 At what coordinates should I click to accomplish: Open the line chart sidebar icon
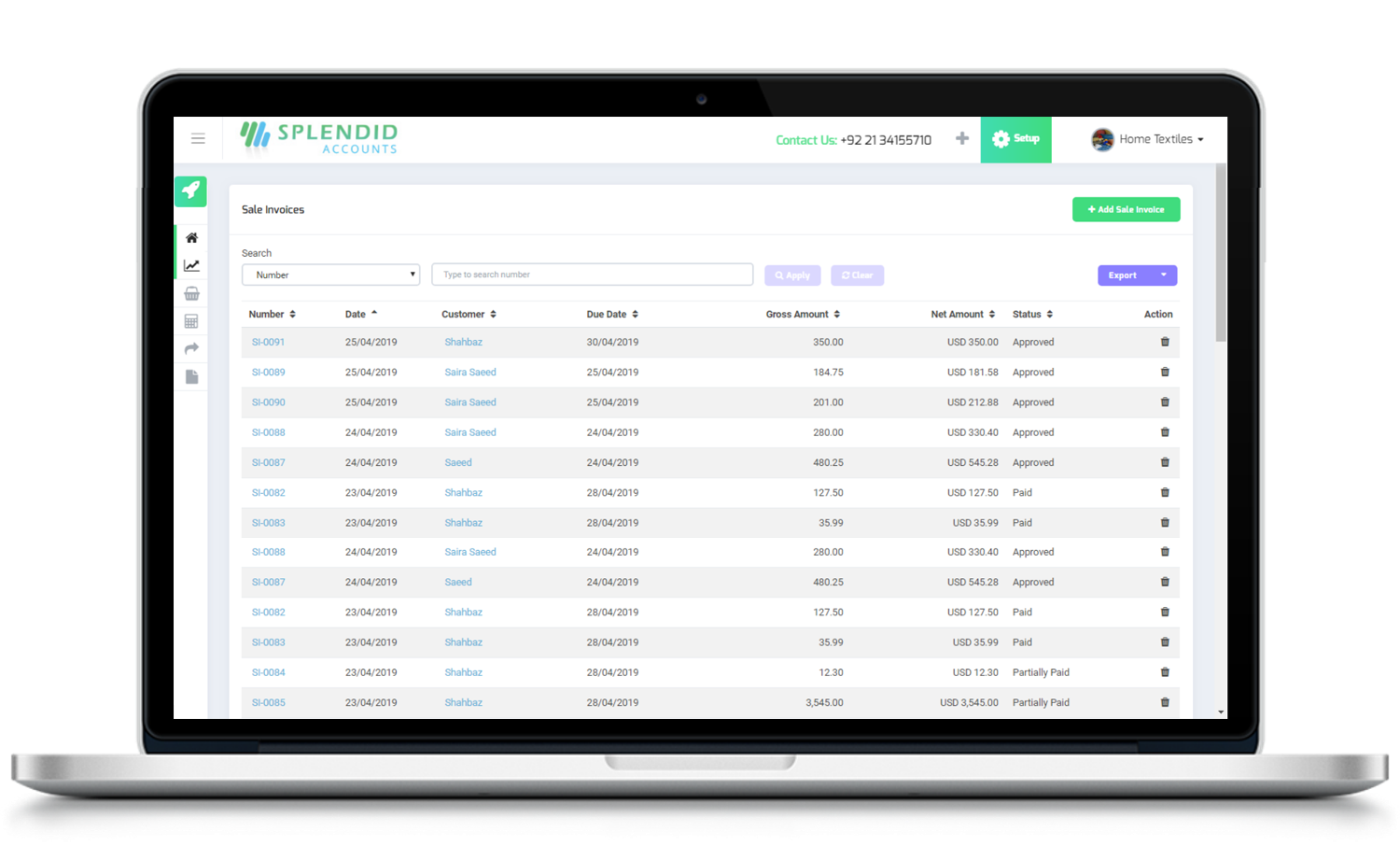click(x=191, y=266)
